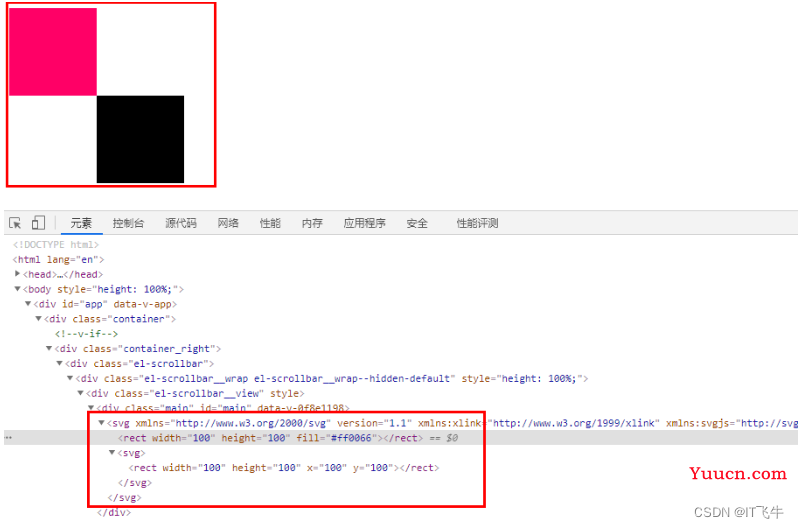This screenshot has height=528, width=799.
Task: Click the inner closing </svg> tag
Action: coord(135,482)
